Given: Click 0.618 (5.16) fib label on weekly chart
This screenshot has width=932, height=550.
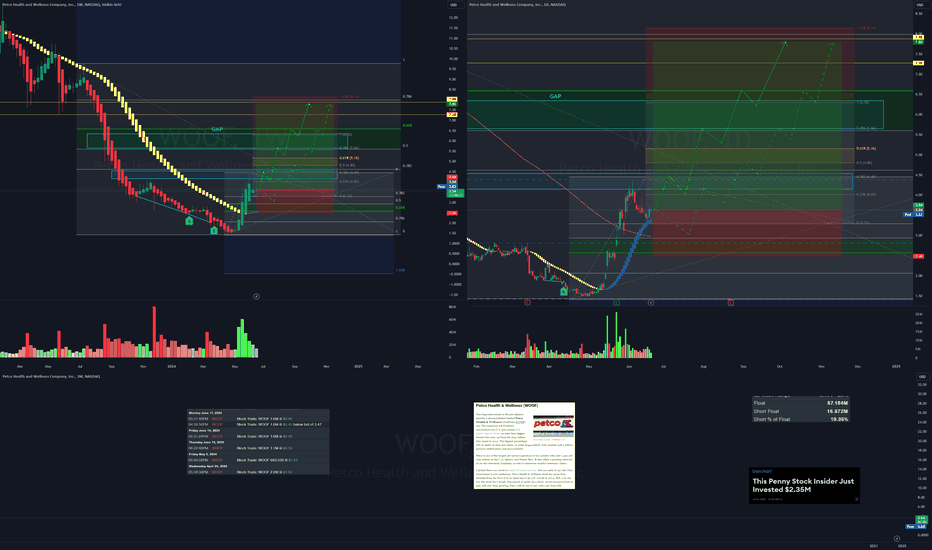Looking at the screenshot, I should point(349,158).
